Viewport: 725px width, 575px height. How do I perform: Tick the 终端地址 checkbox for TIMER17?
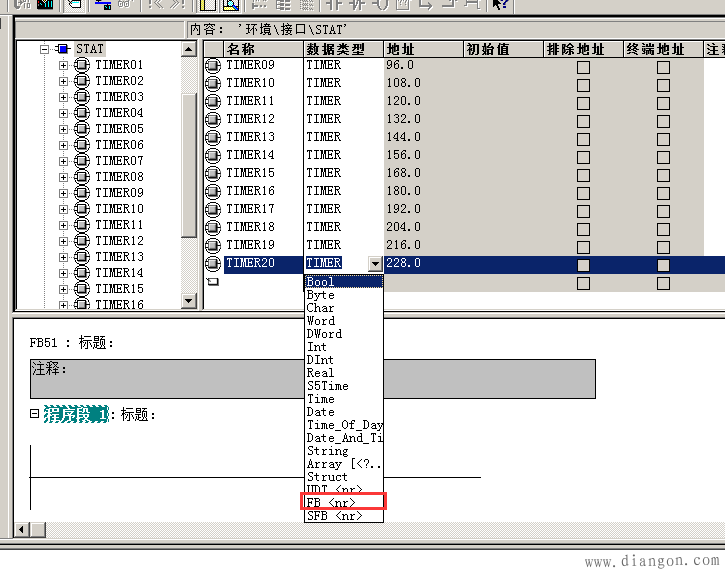coord(664,212)
